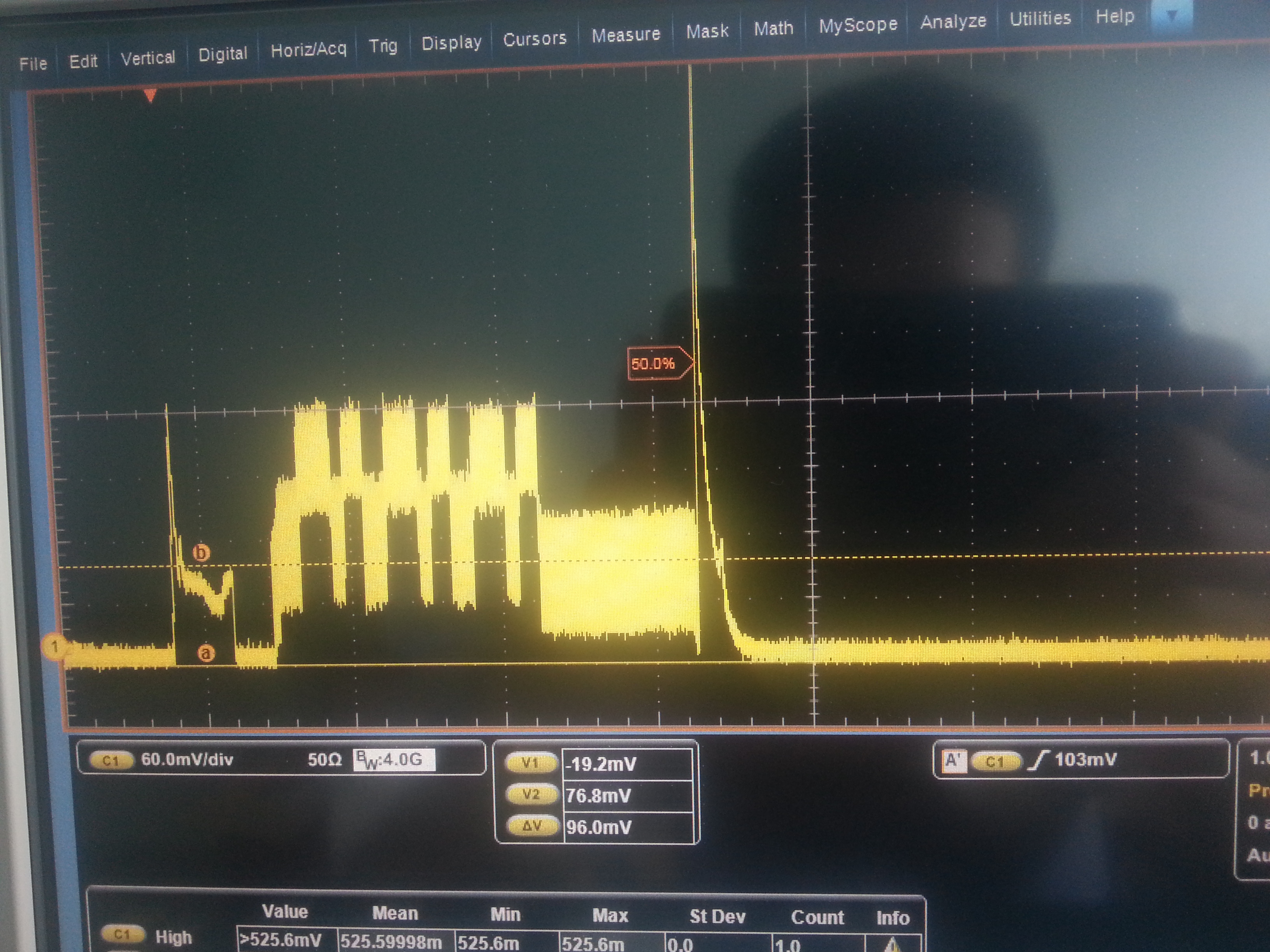The height and width of the screenshot is (952, 1270).
Task: Click the C1 High measurement badge
Action: [122, 934]
